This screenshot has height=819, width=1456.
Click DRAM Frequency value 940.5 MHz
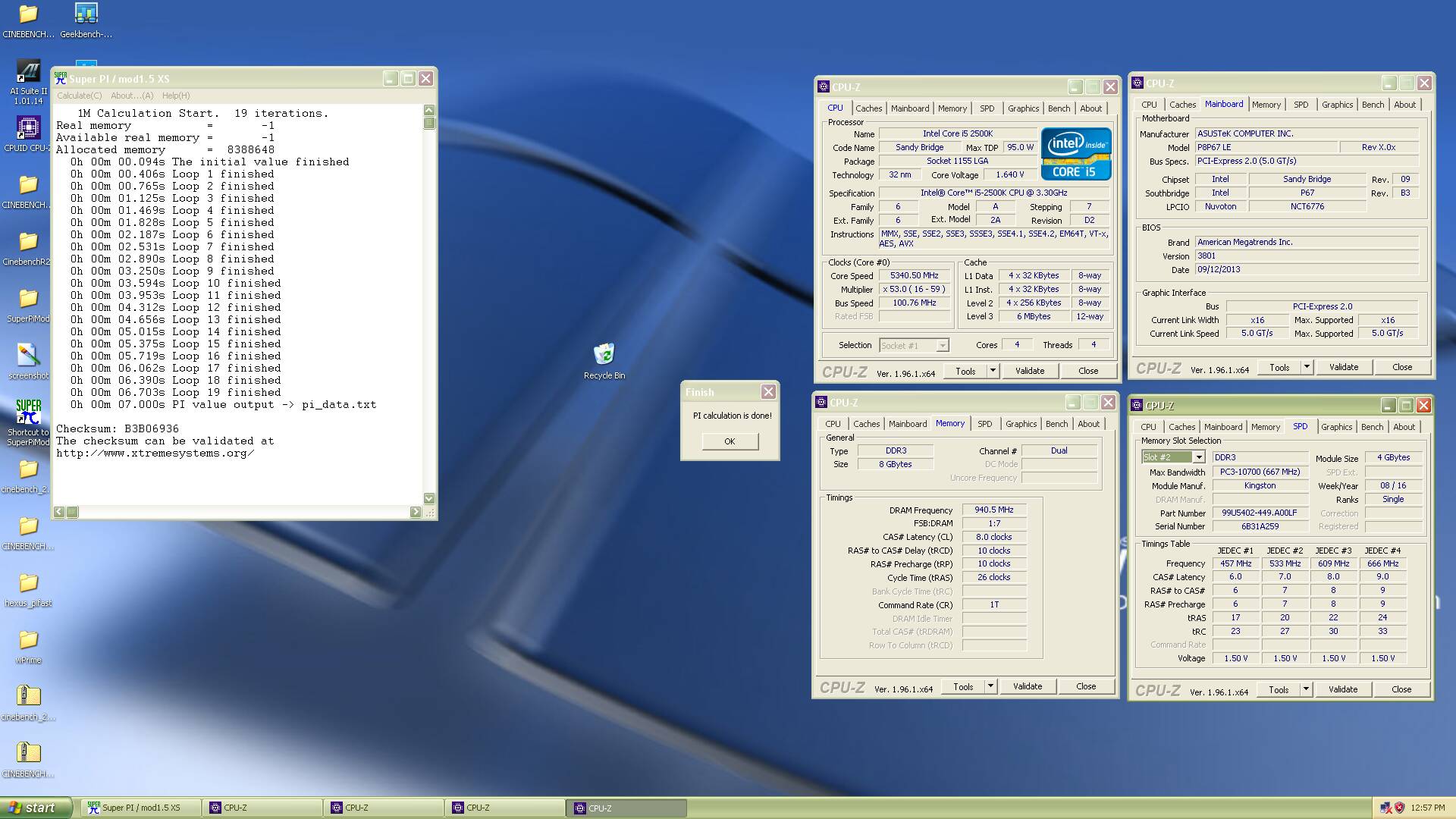pos(994,510)
